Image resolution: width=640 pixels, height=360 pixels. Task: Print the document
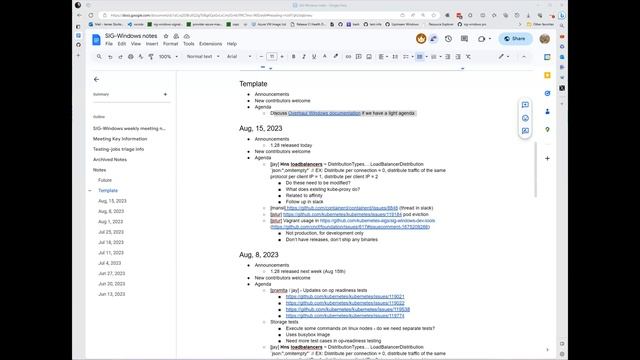pyautogui.click(x=131, y=57)
